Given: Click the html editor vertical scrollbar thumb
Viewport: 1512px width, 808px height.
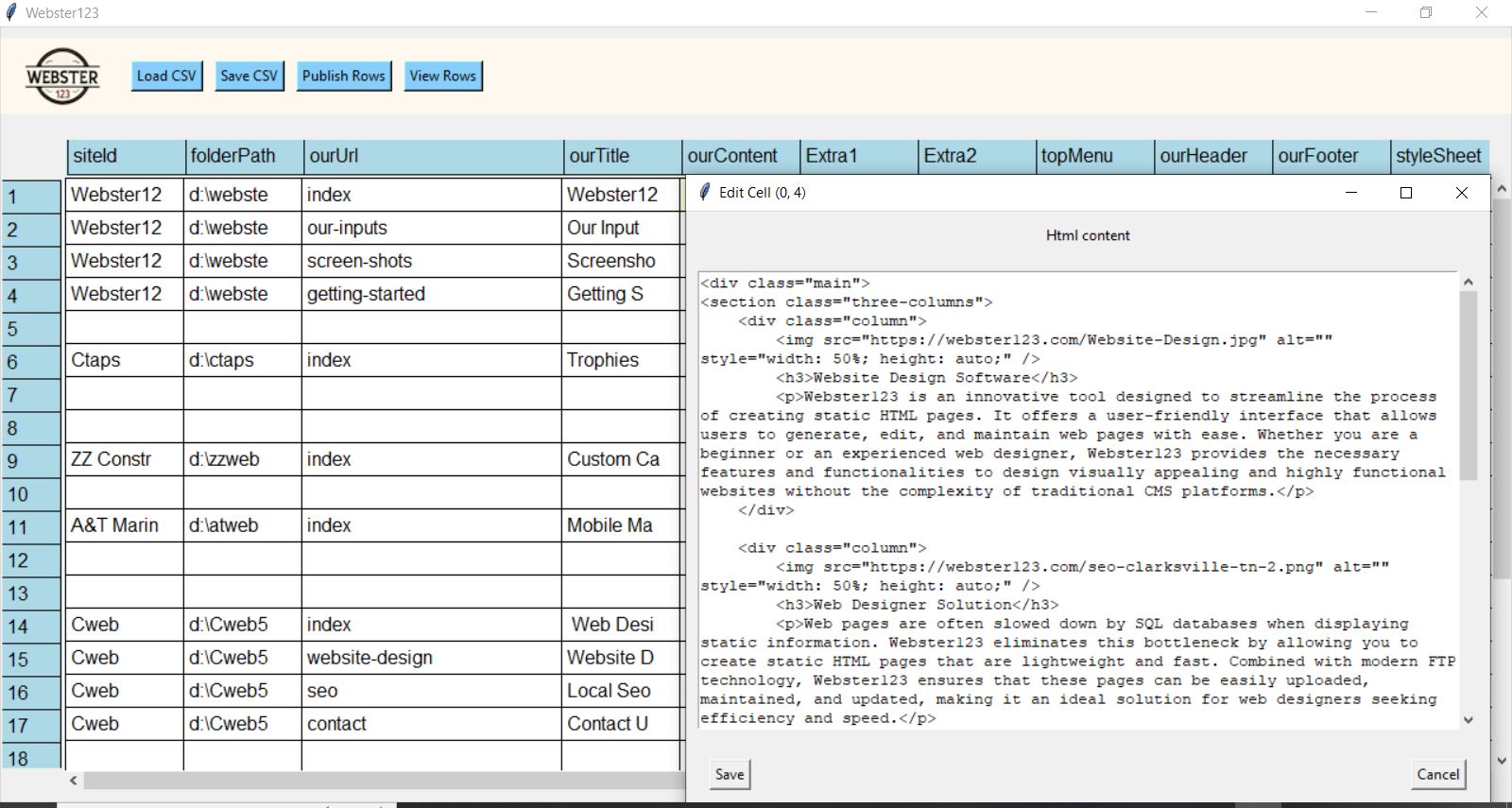Looking at the screenshot, I should click(1468, 386).
